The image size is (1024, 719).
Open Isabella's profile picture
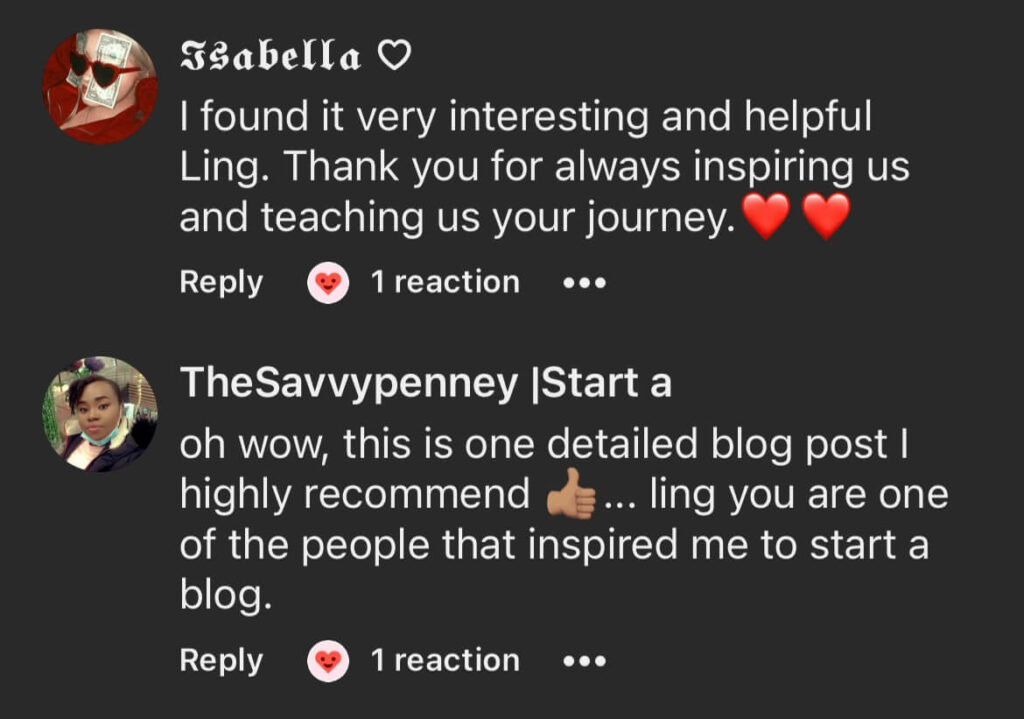pyautogui.click(x=99, y=86)
